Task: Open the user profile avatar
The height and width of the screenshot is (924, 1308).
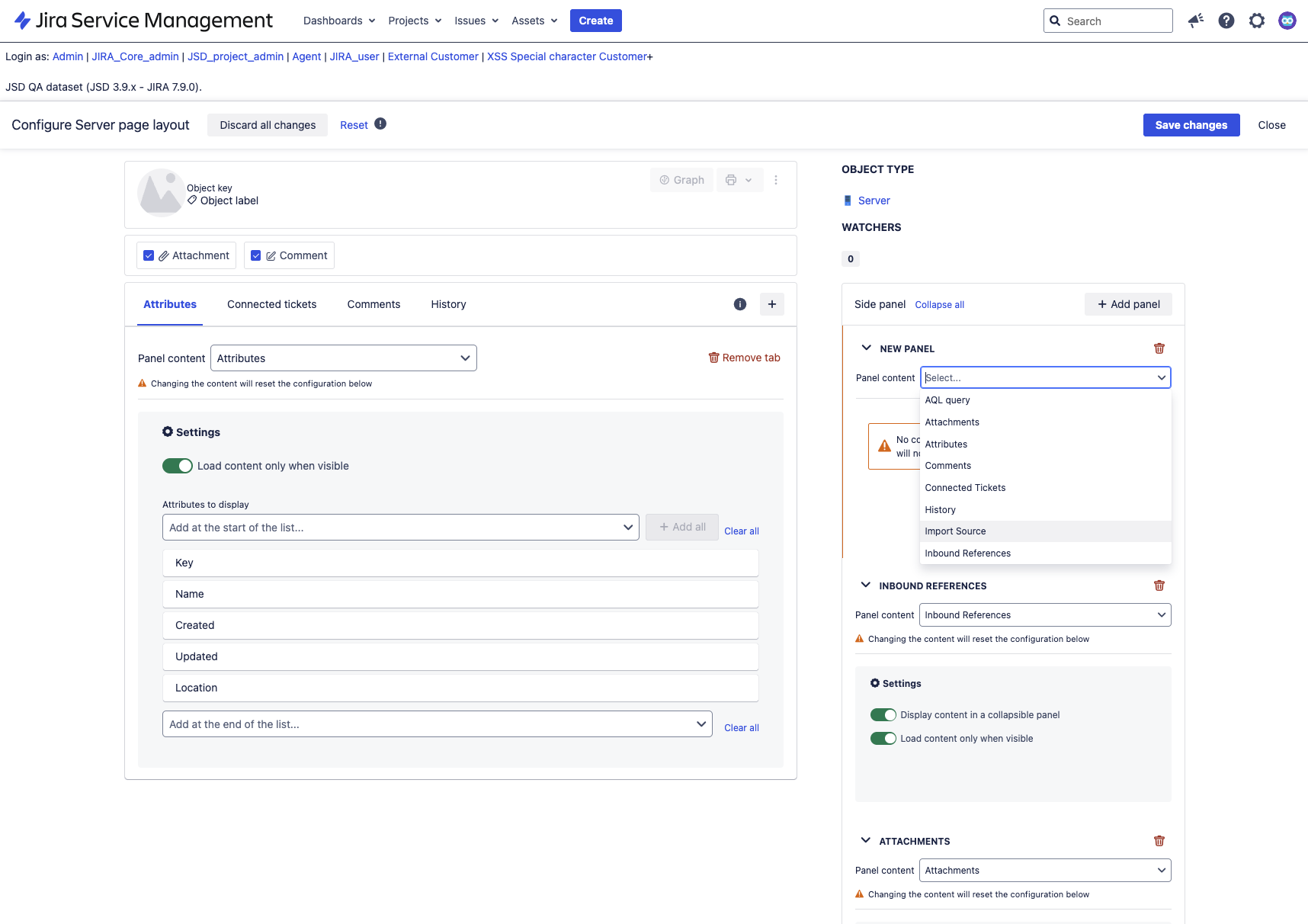Action: tap(1287, 21)
